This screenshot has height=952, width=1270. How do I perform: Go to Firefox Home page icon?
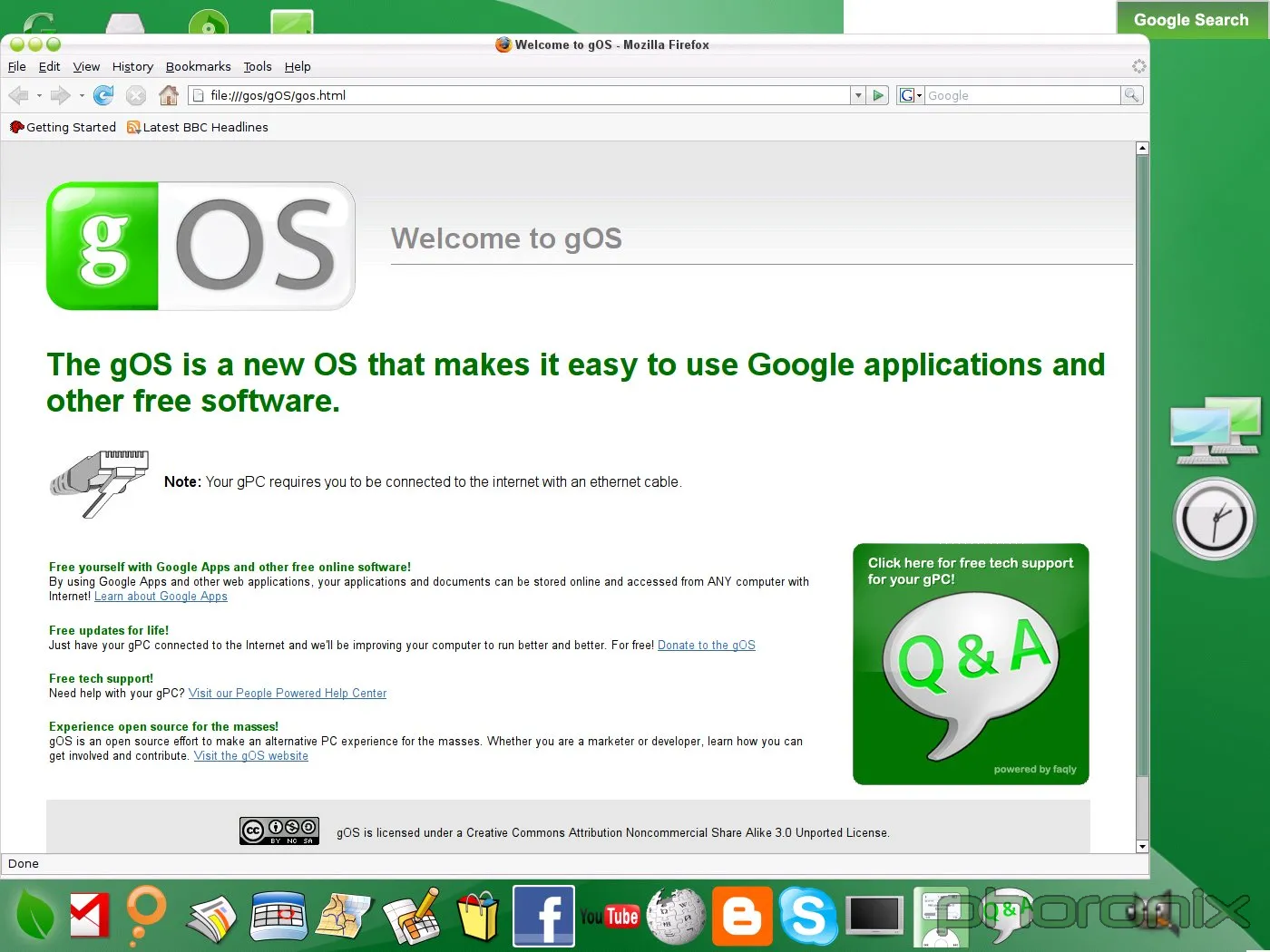click(169, 95)
